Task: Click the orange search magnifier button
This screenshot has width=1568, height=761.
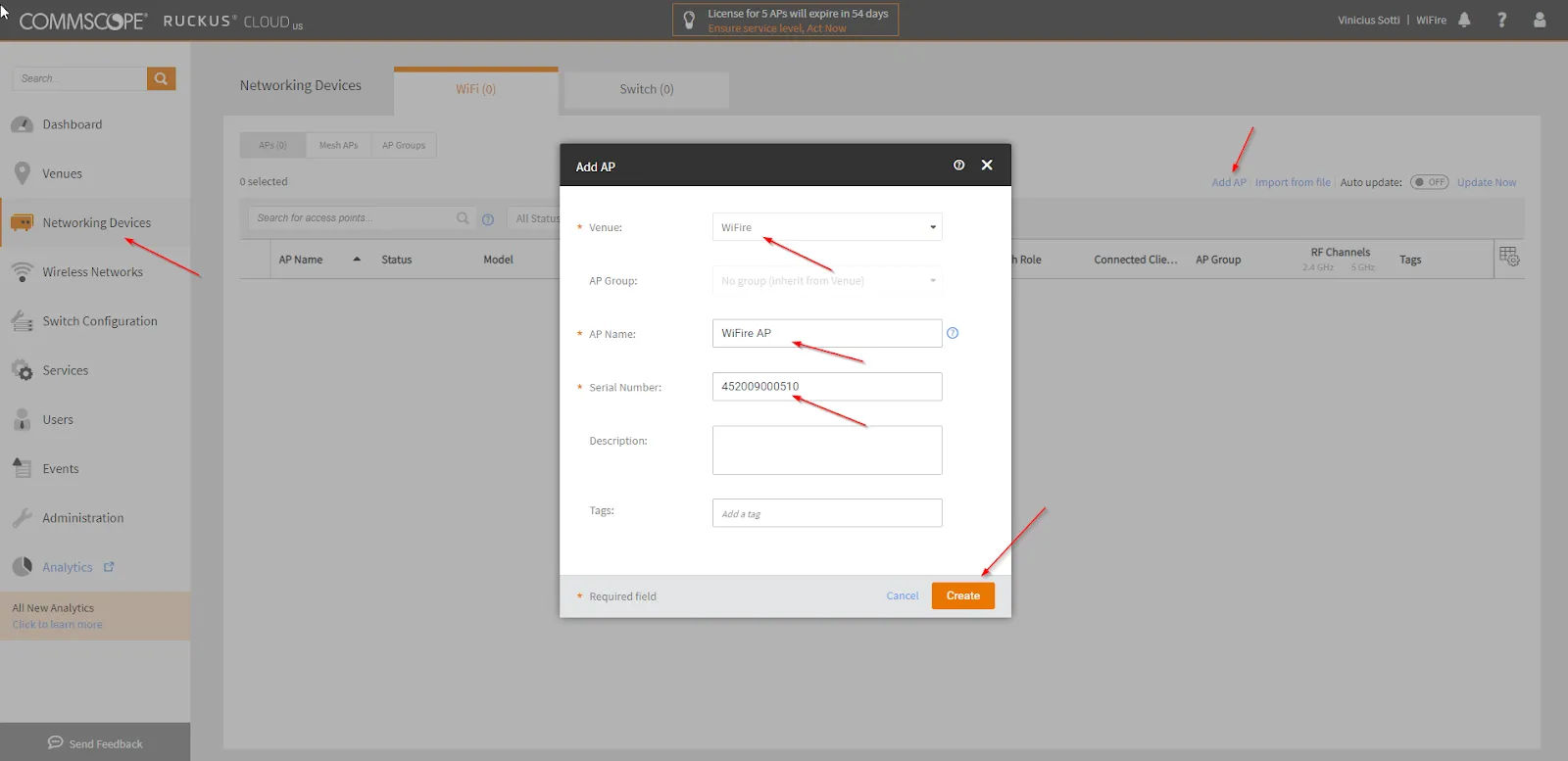Action: [x=161, y=78]
